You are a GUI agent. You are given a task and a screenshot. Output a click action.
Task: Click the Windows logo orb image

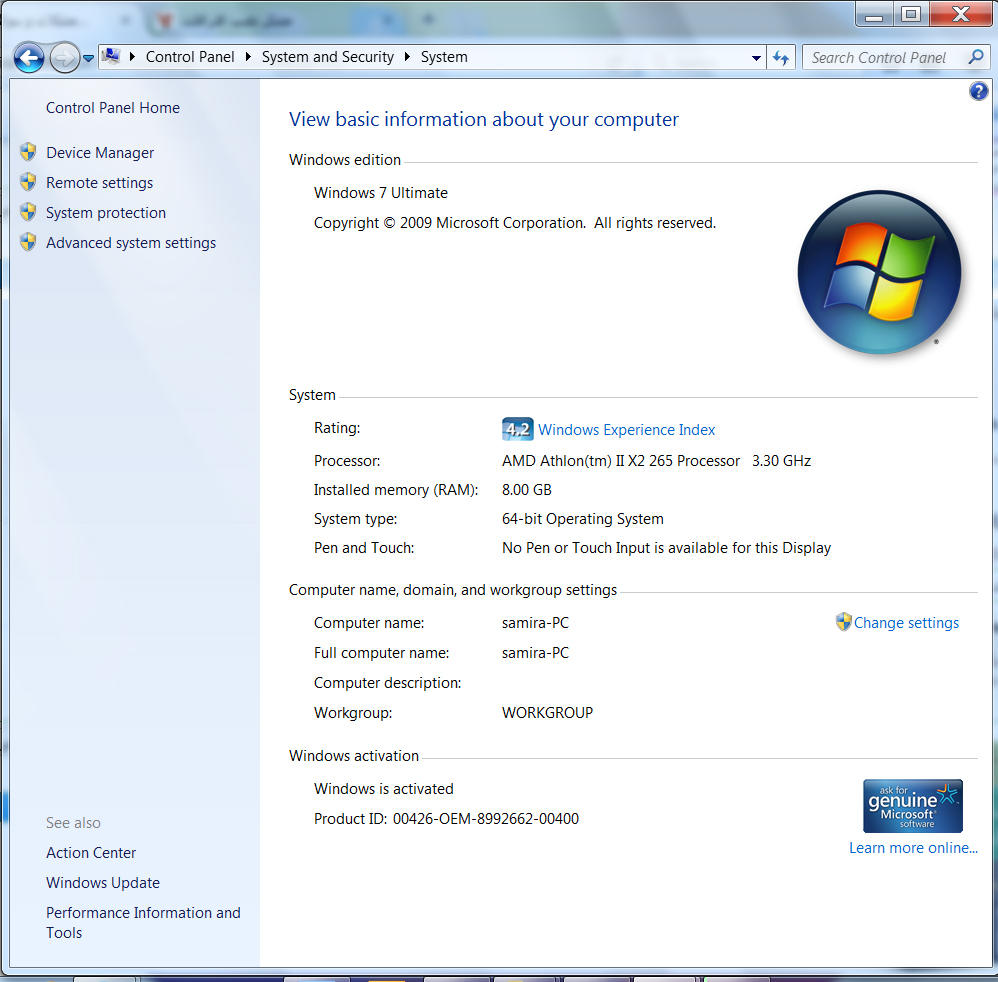click(879, 272)
